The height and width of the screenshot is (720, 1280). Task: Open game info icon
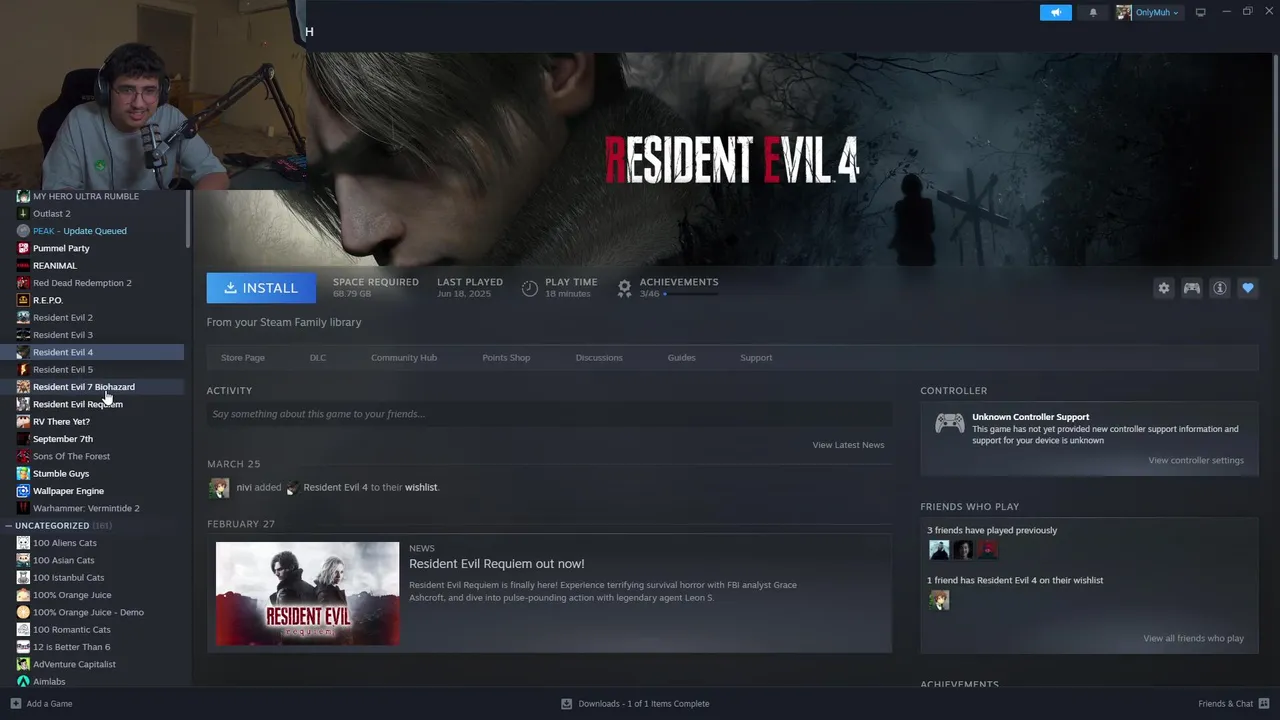click(x=1220, y=288)
